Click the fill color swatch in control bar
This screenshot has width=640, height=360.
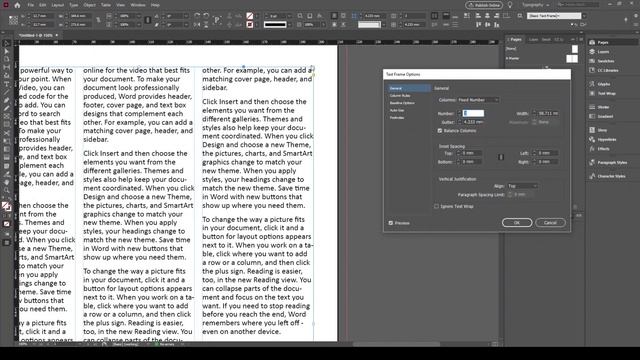[250, 16]
